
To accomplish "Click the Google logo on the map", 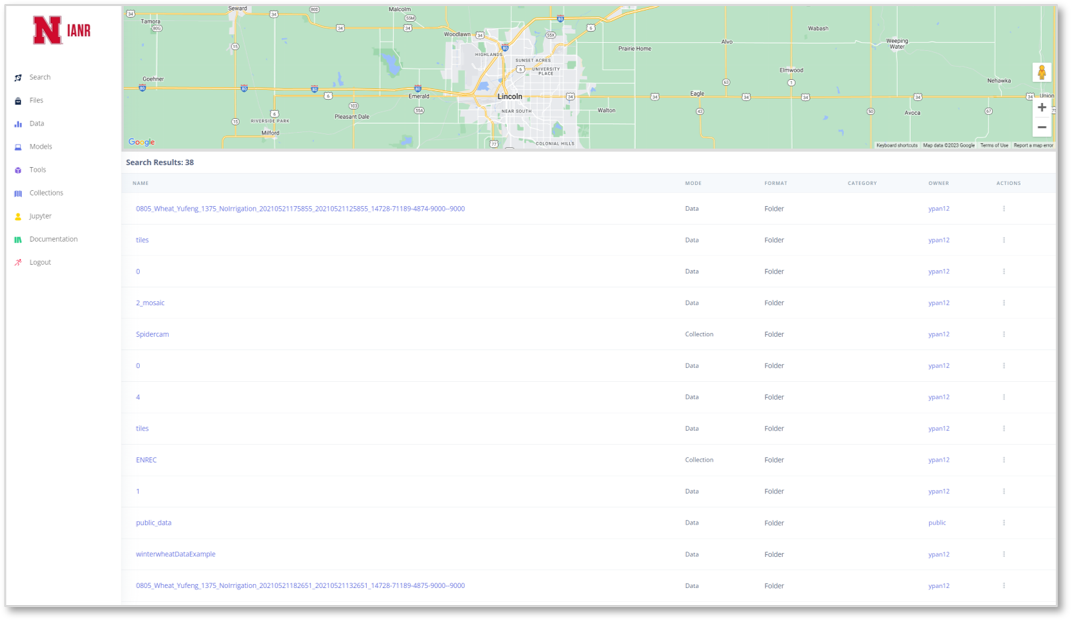I will click(141, 142).
